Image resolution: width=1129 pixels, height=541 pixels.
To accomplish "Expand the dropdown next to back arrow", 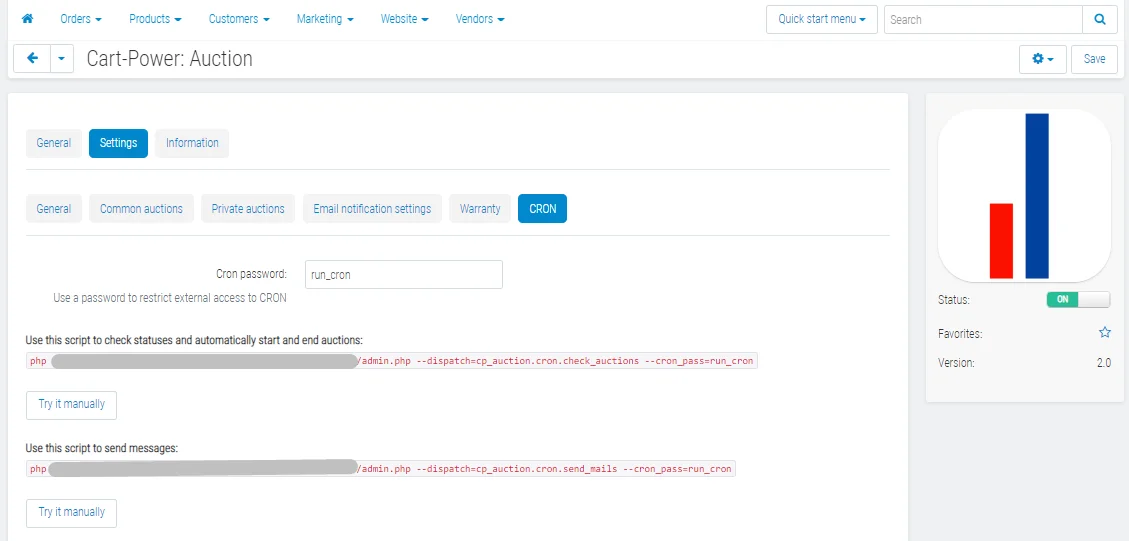I will pos(62,59).
